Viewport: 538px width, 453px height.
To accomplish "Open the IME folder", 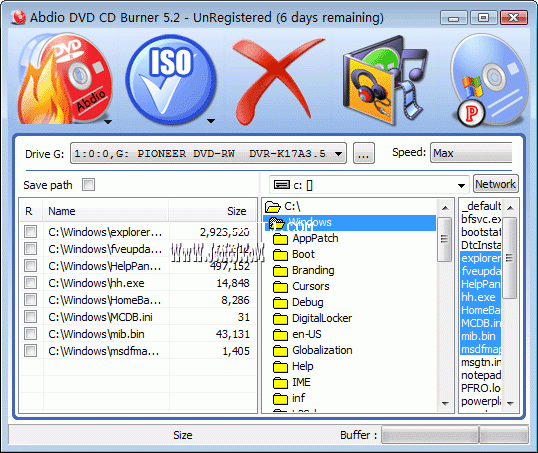I will (292, 382).
